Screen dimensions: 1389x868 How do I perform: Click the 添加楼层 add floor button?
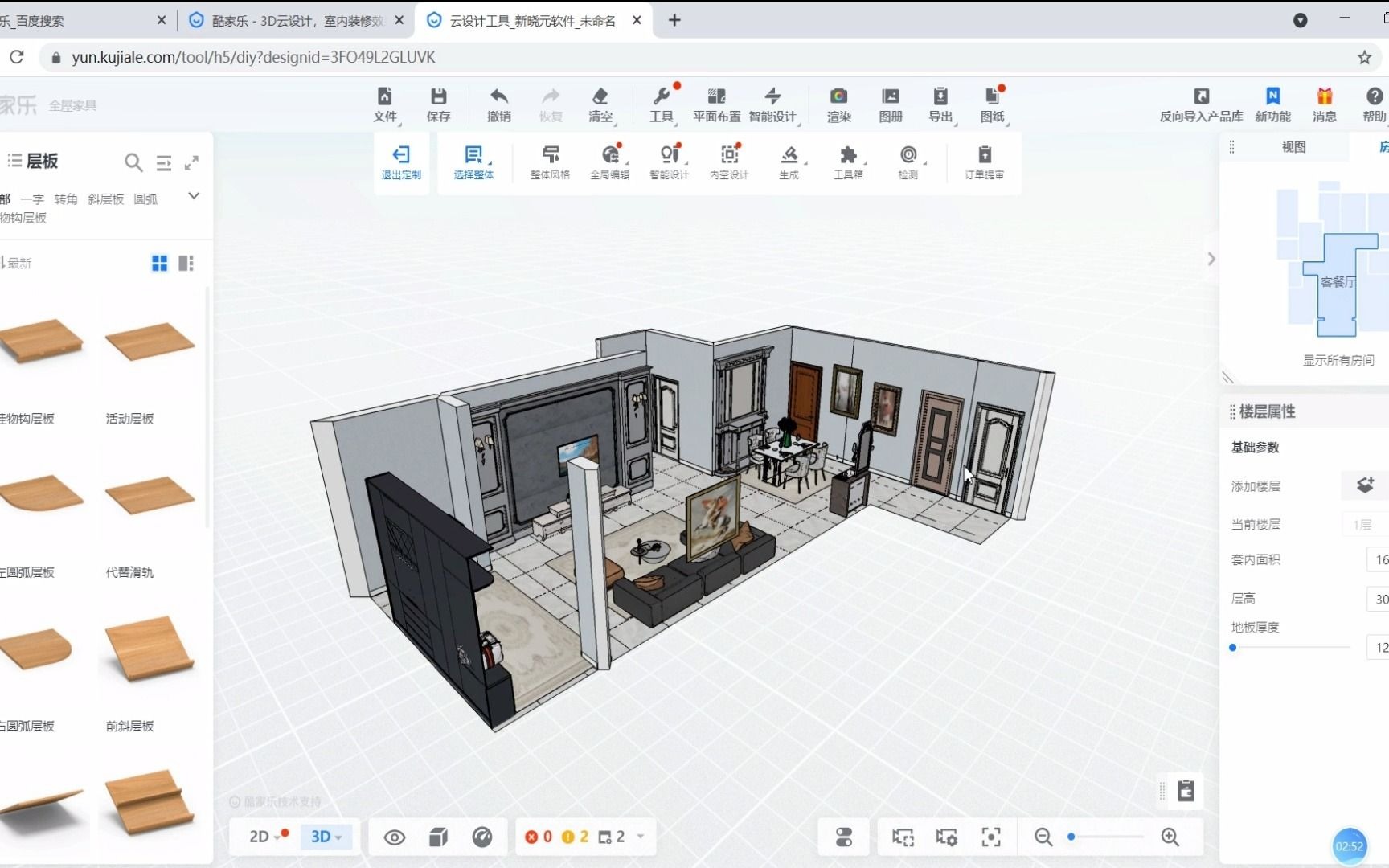[x=1365, y=485]
